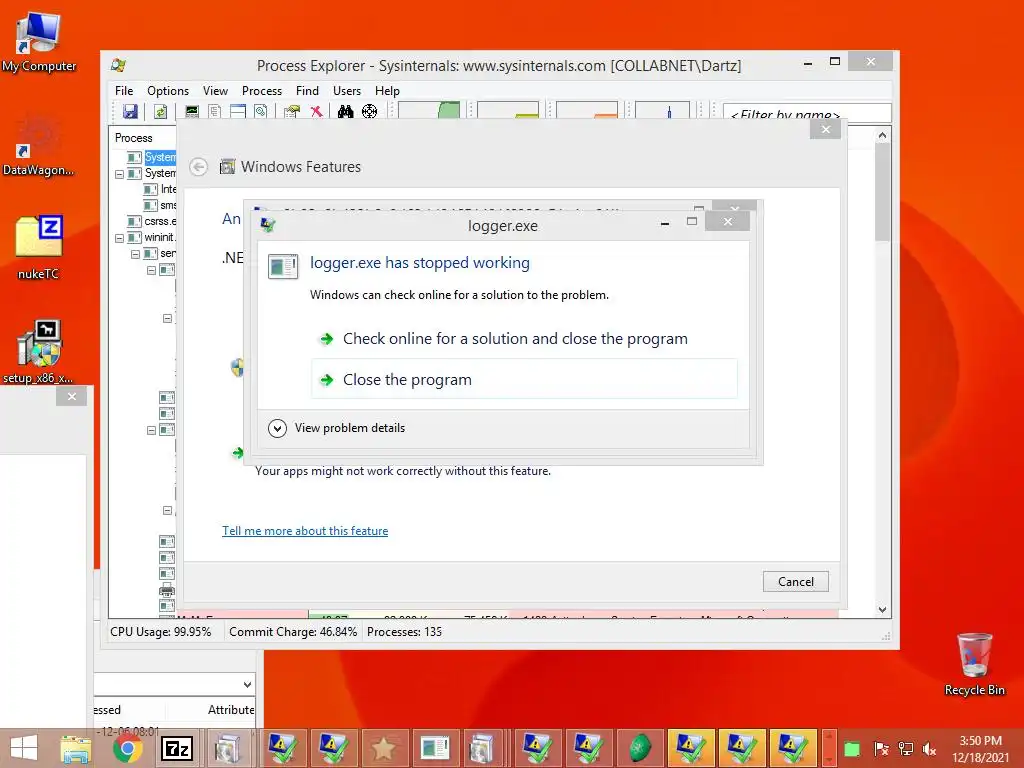1024x768 pixels.
Task: Click the Attribute column header
Action: coord(231,710)
